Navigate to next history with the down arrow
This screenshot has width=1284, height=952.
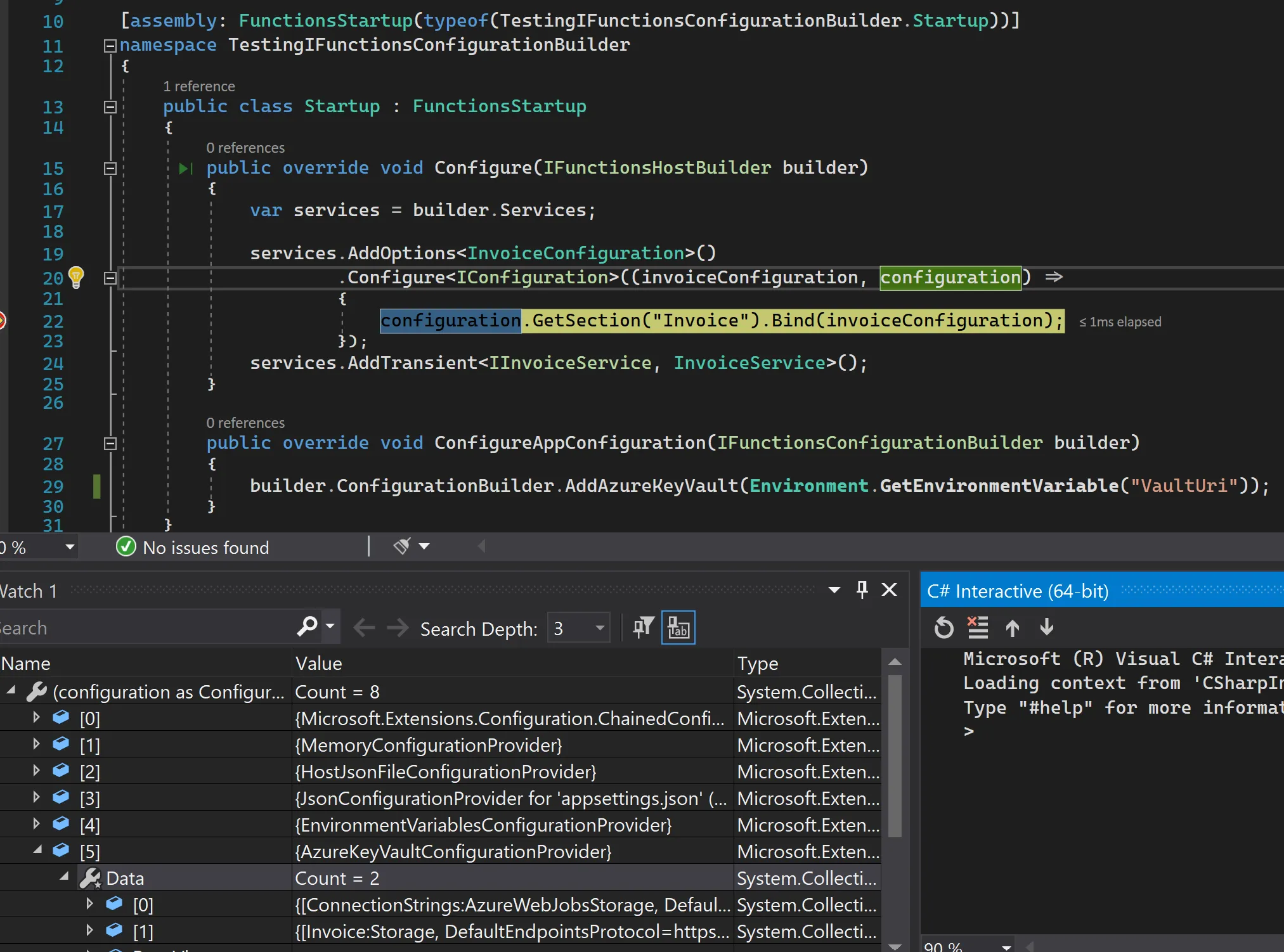[1046, 627]
